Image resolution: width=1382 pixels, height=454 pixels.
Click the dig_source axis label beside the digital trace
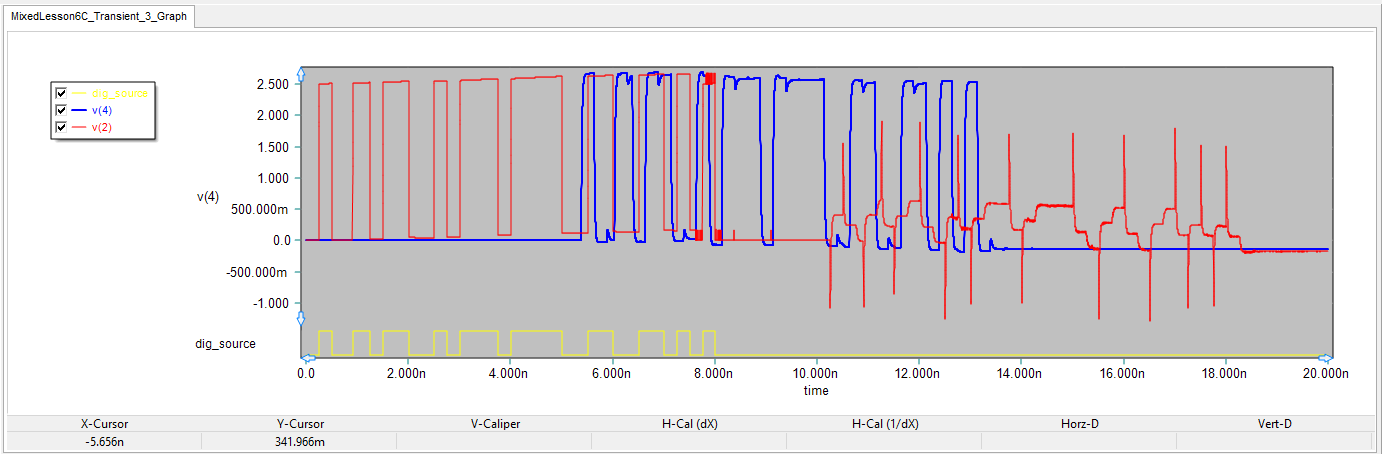tap(225, 343)
